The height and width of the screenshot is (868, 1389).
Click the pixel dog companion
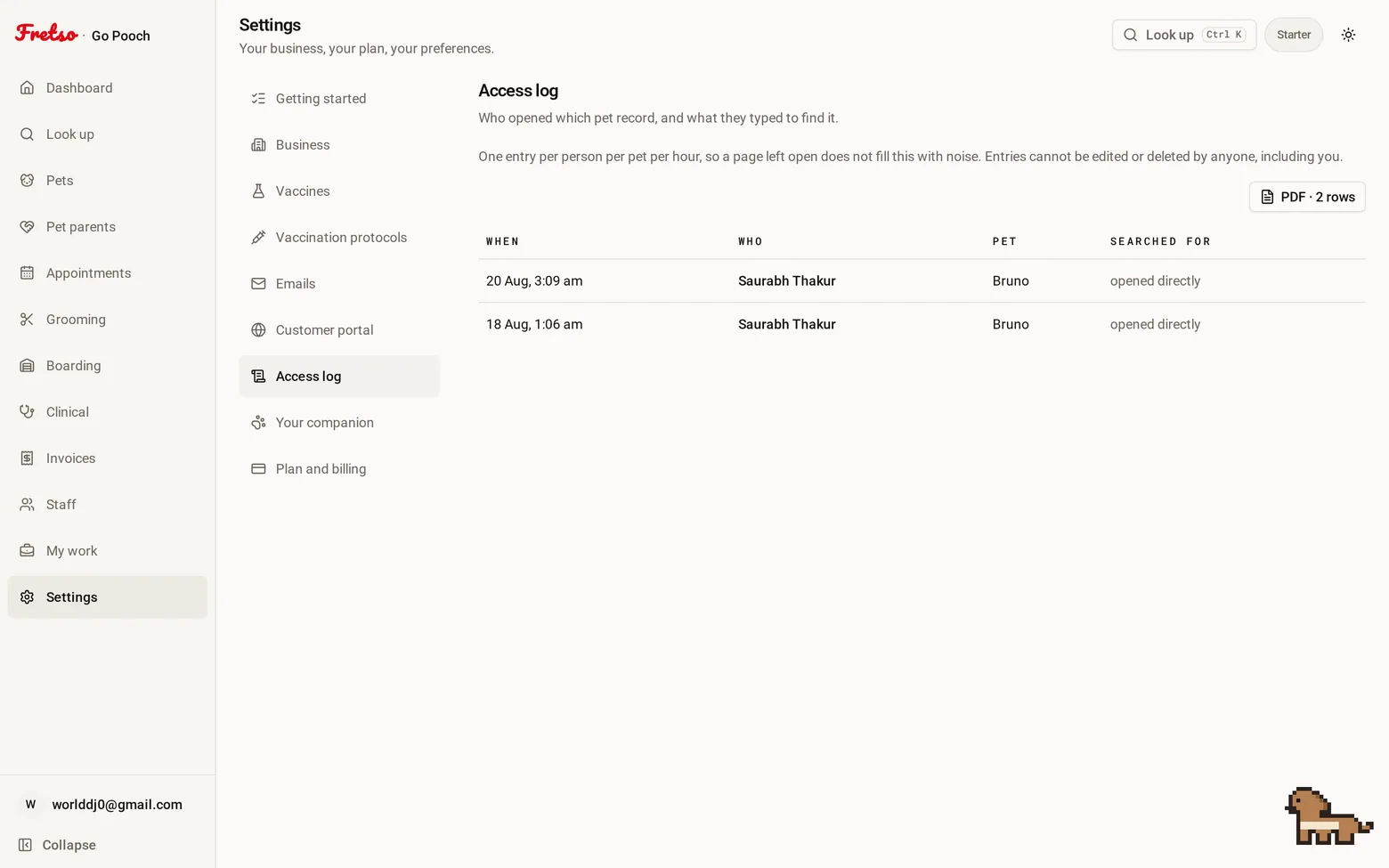[1328, 816]
